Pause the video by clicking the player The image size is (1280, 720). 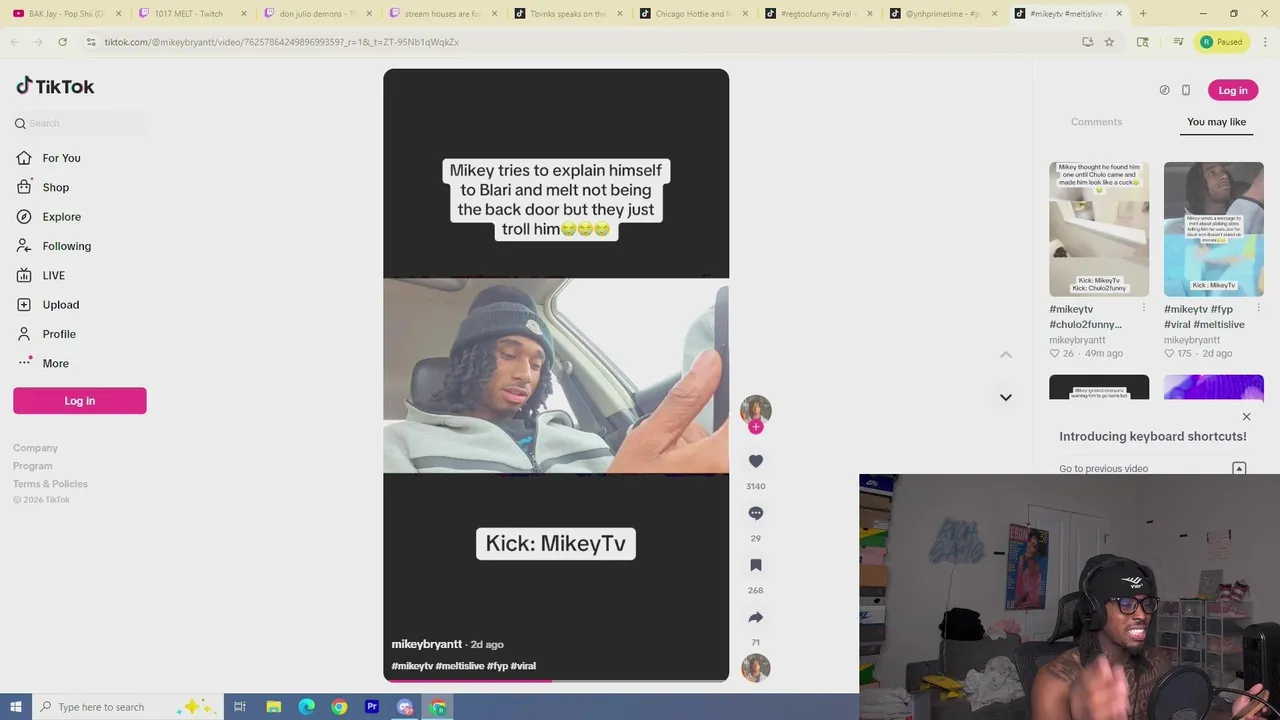(556, 375)
